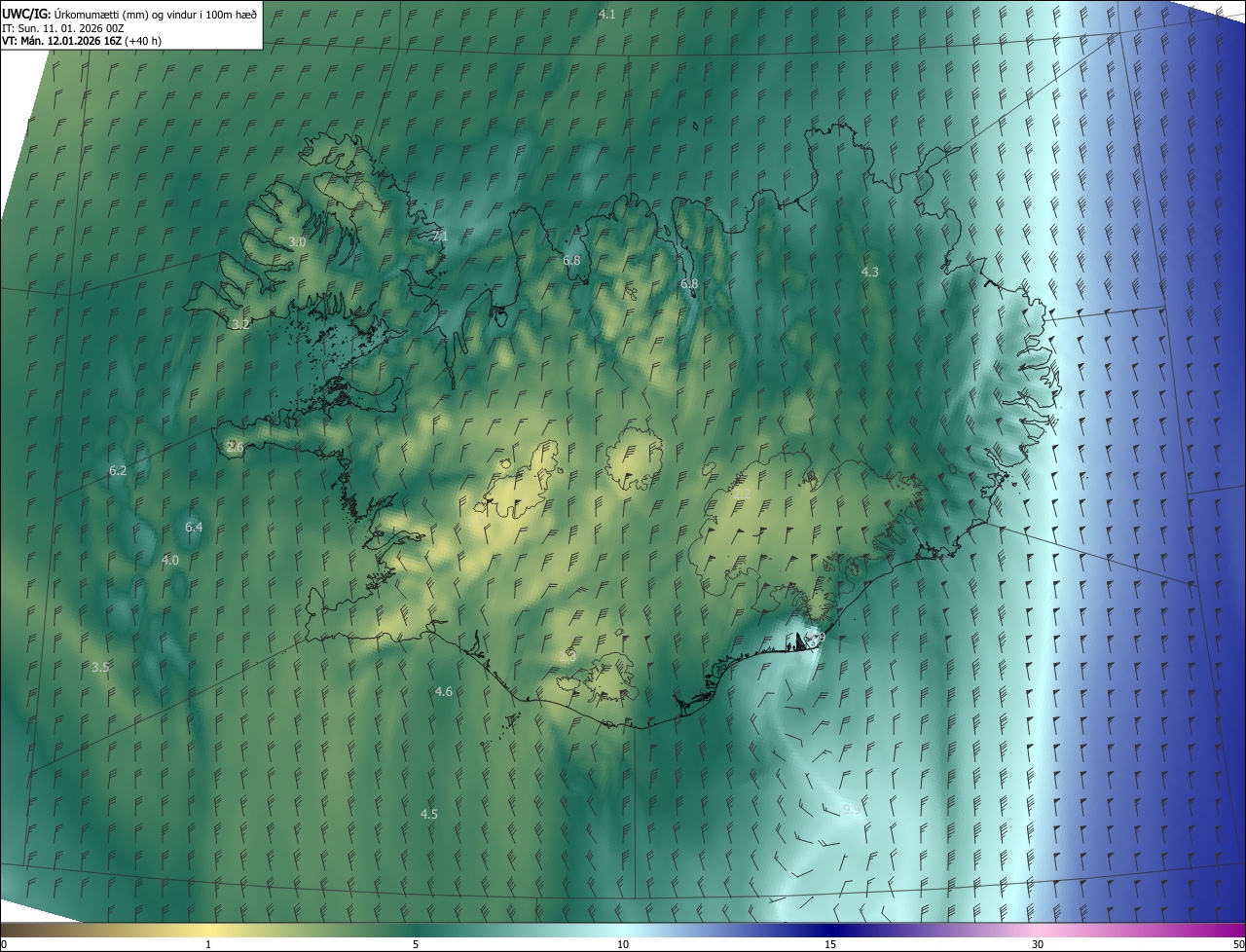This screenshot has height=952, width=1246.
Task: Select the initial time "IT: Sun. 11. 01. 2026 00Z"
Action: click(62, 27)
